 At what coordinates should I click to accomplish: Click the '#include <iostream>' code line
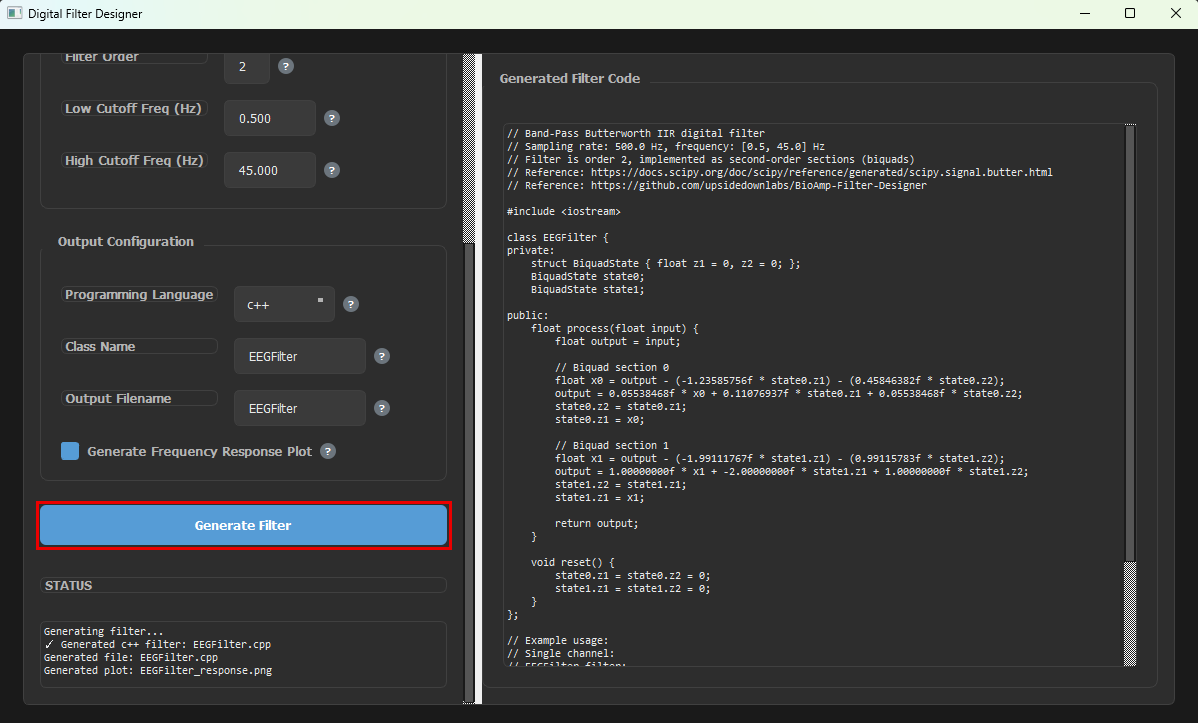[564, 212]
